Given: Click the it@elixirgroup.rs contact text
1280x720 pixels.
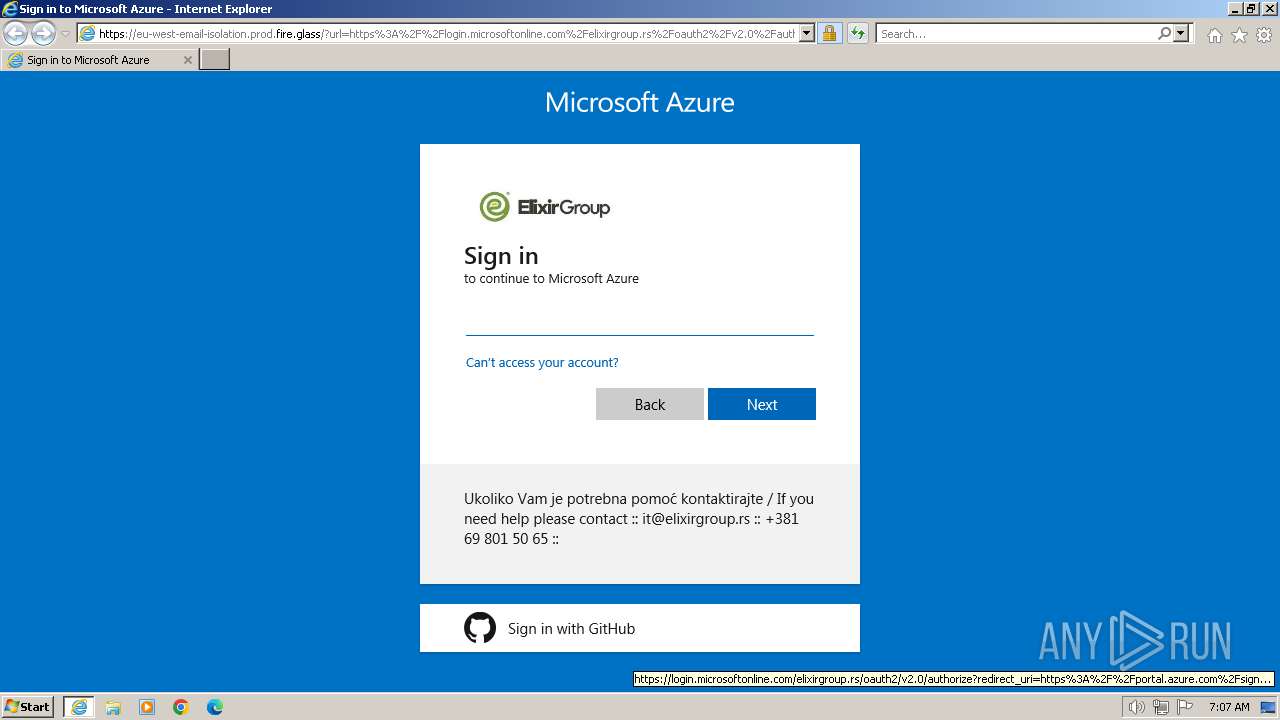Looking at the screenshot, I should coord(696,518).
